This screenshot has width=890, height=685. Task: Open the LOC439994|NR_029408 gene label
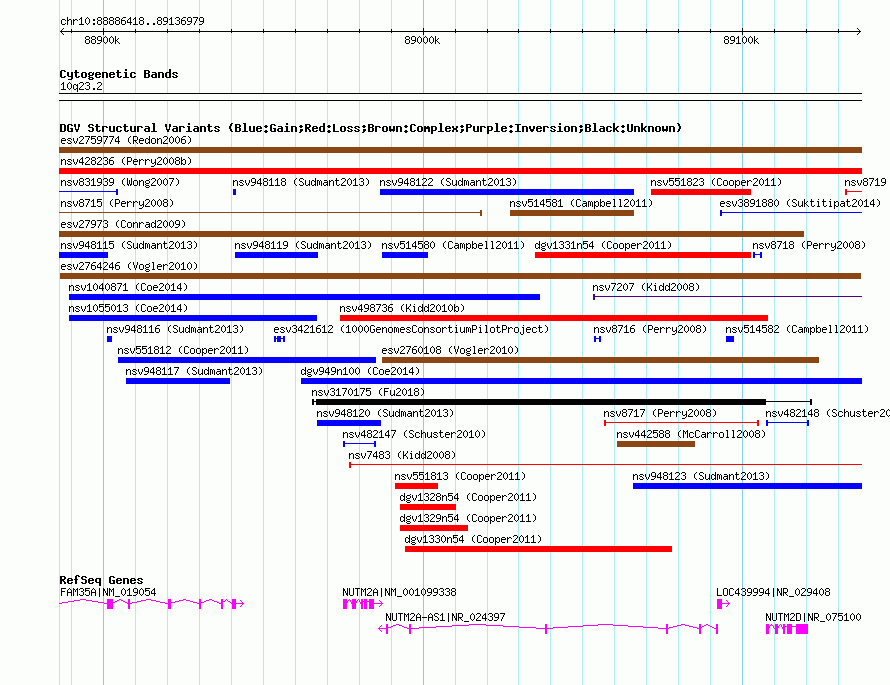pos(773,592)
